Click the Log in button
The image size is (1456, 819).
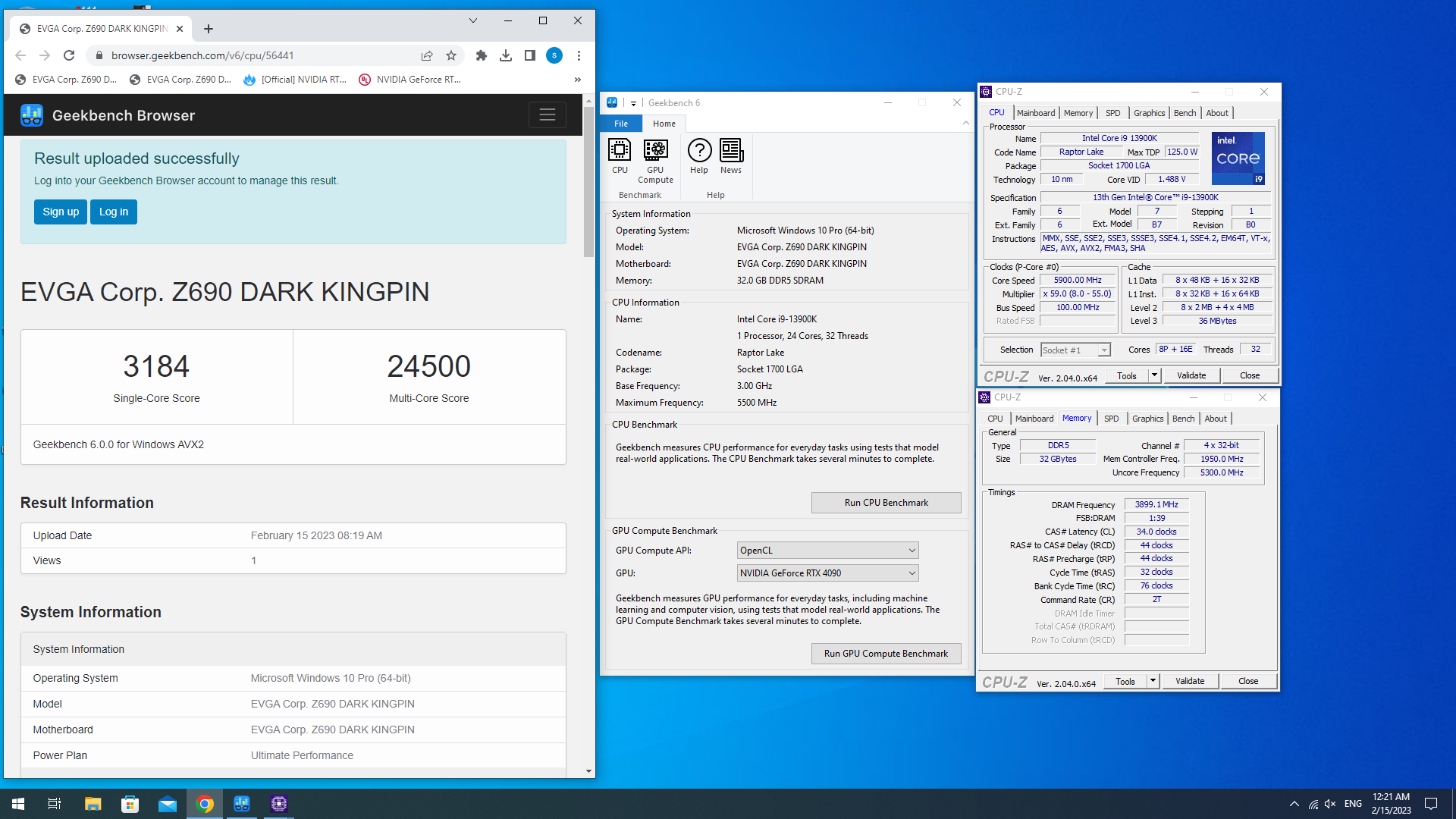[114, 212]
